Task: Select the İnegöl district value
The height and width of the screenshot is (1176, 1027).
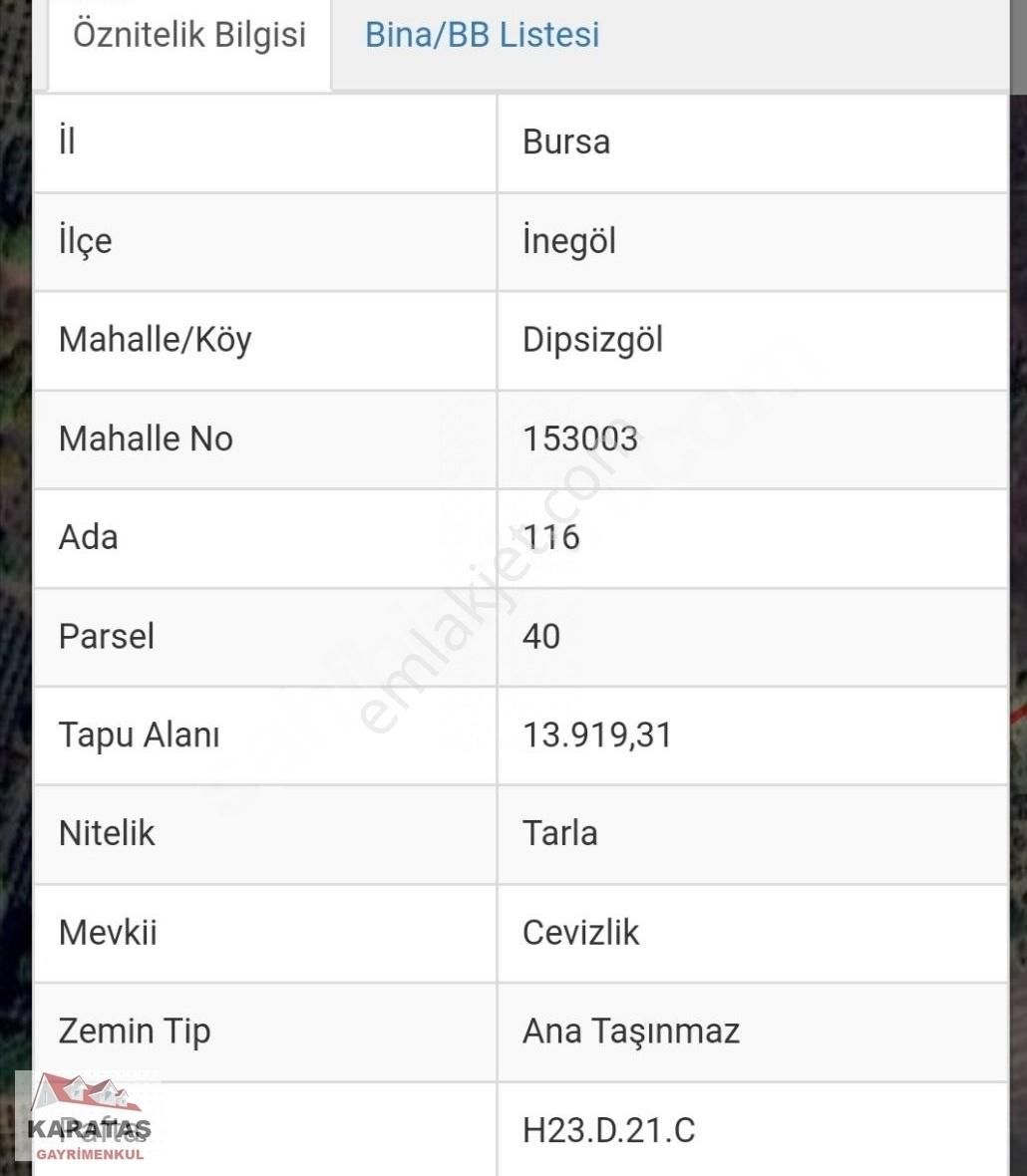Action: tap(568, 240)
